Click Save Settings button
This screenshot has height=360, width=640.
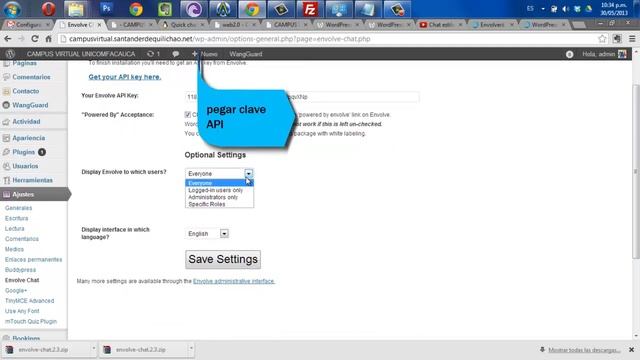(x=223, y=260)
